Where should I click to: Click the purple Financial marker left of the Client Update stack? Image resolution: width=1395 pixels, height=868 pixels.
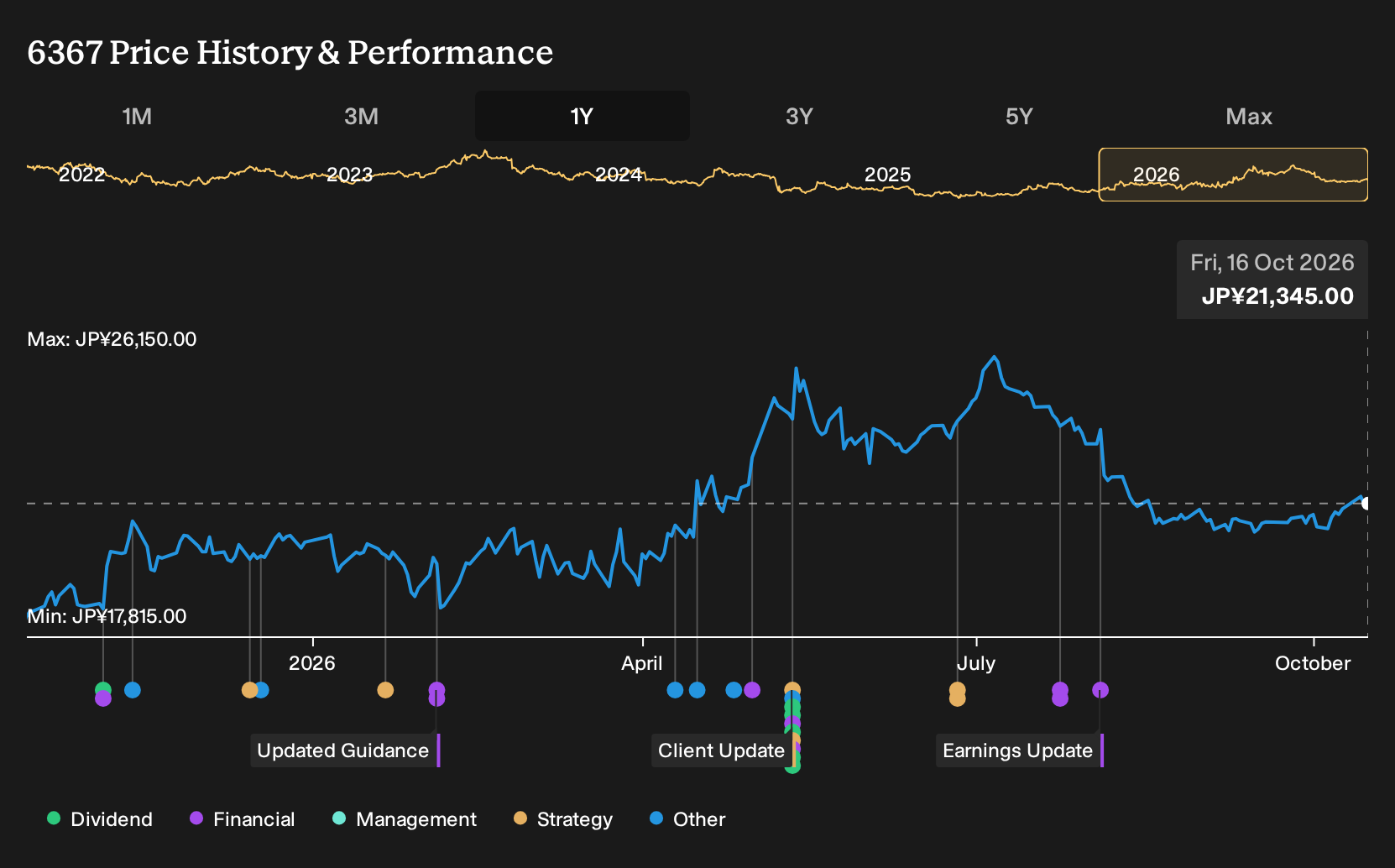click(752, 690)
